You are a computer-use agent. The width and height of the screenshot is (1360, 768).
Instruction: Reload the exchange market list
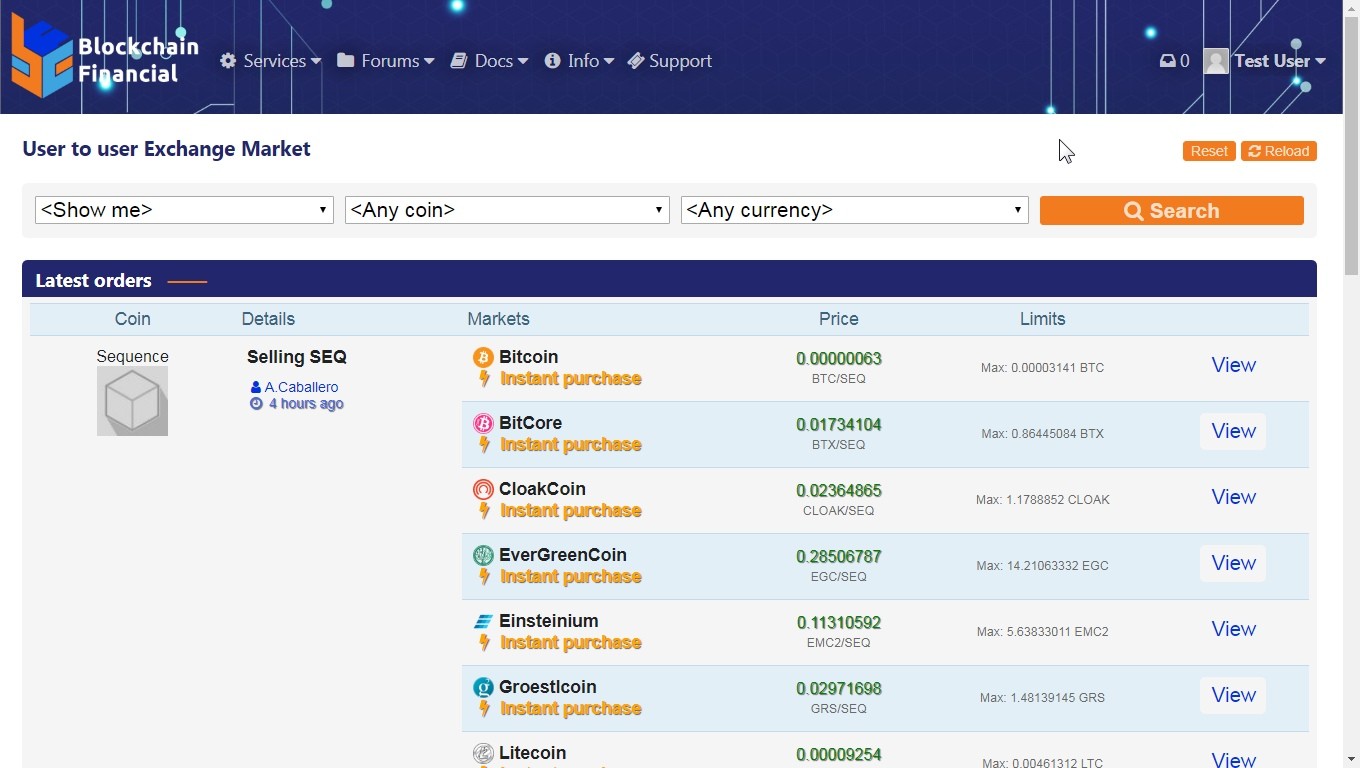[1278, 151]
